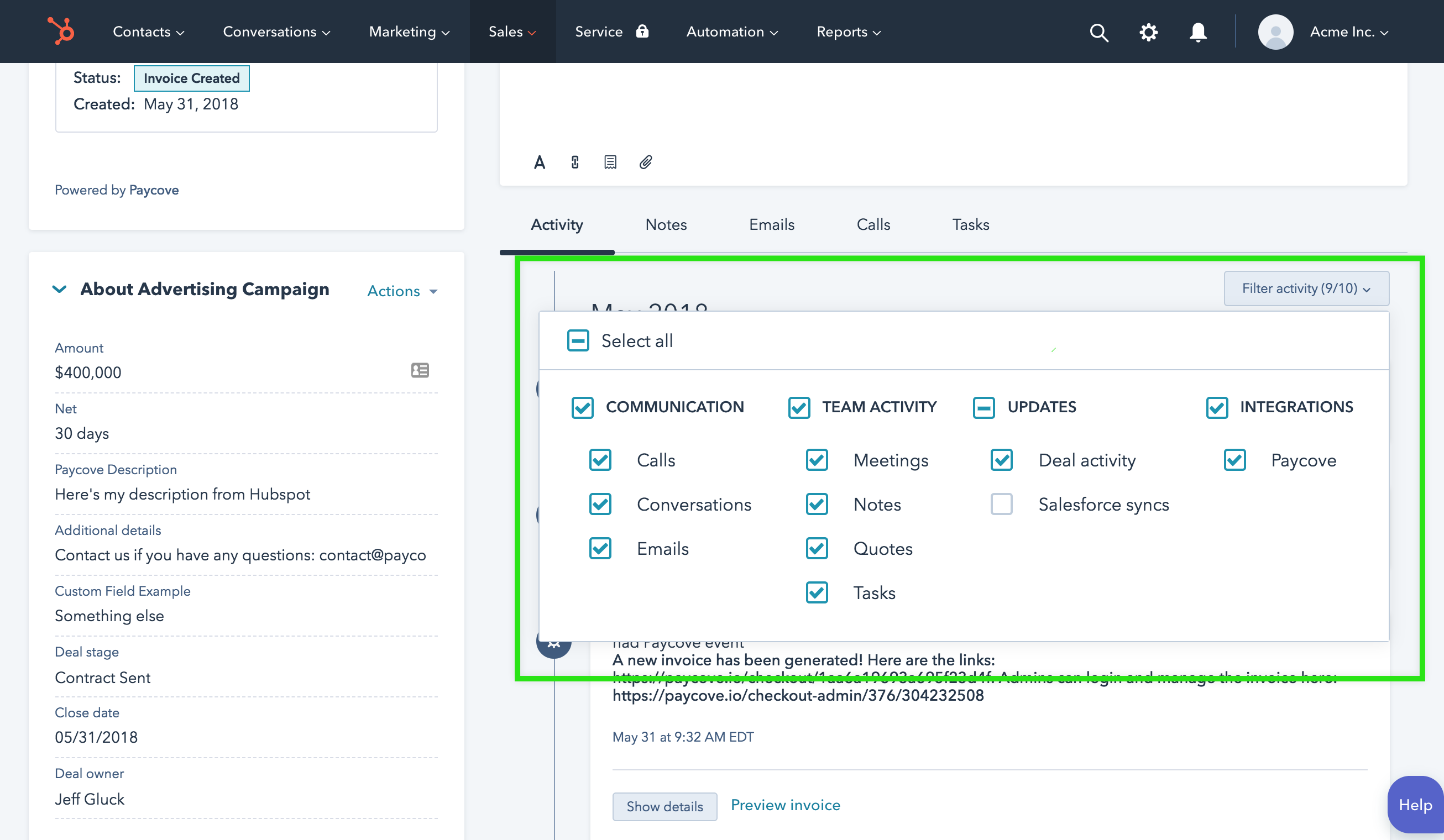Open the search magnifier icon
Screen dimensions: 1444x840
[x=1098, y=32]
